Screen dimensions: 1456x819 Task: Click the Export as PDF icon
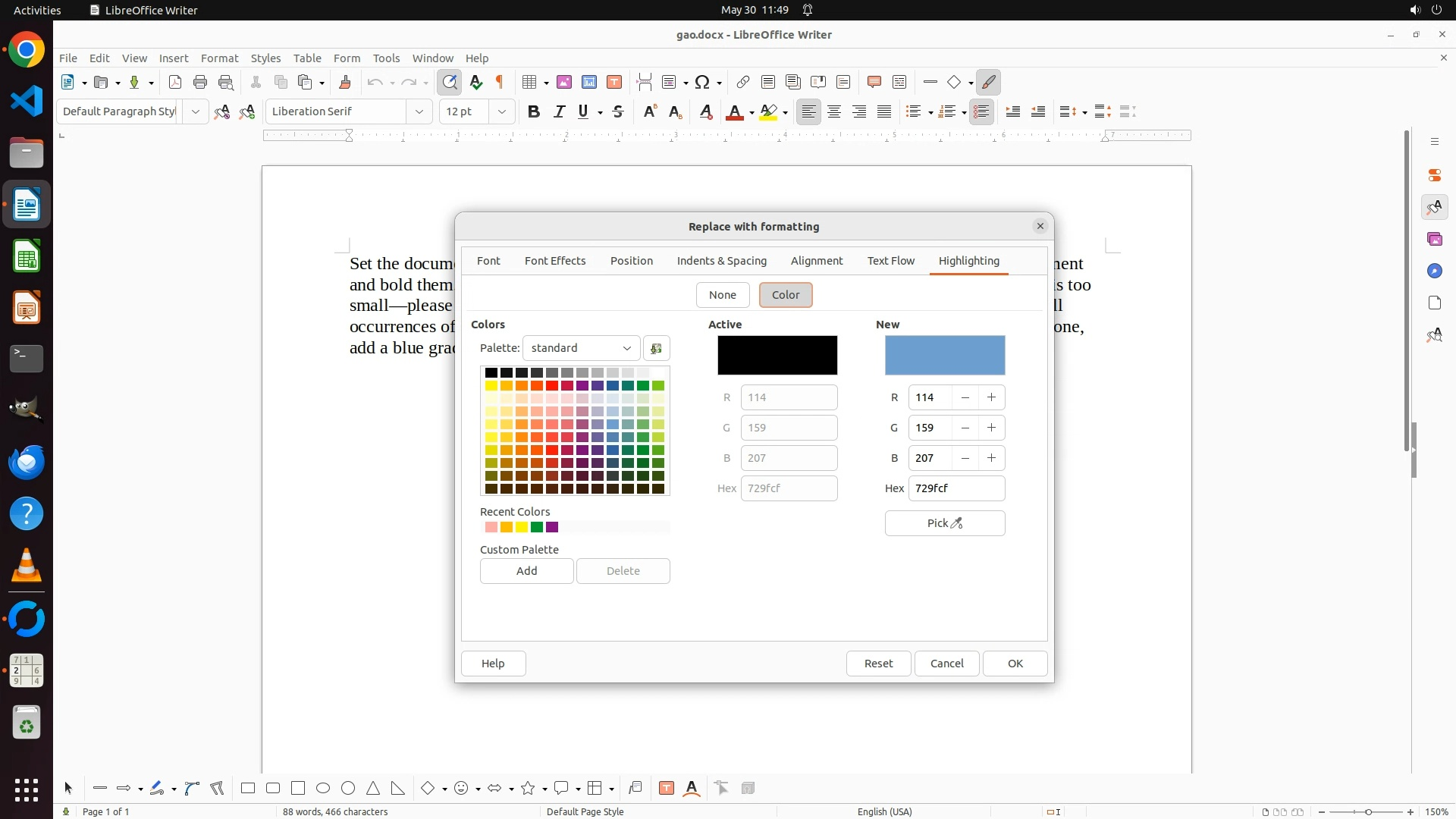(175, 82)
